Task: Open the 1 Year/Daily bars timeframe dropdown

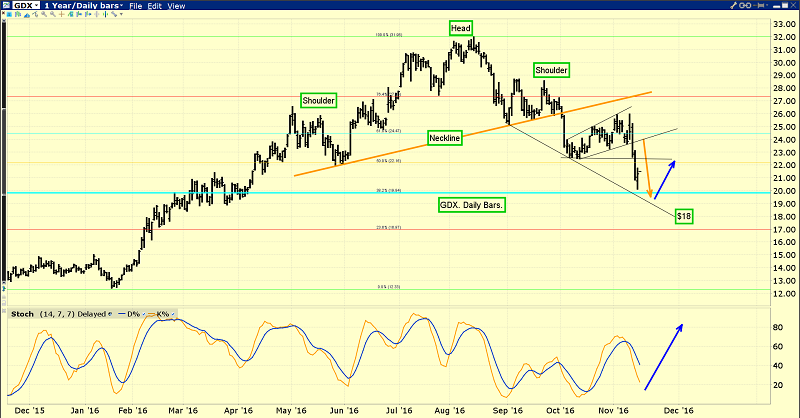Action: pyautogui.click(x=84, y=6)
